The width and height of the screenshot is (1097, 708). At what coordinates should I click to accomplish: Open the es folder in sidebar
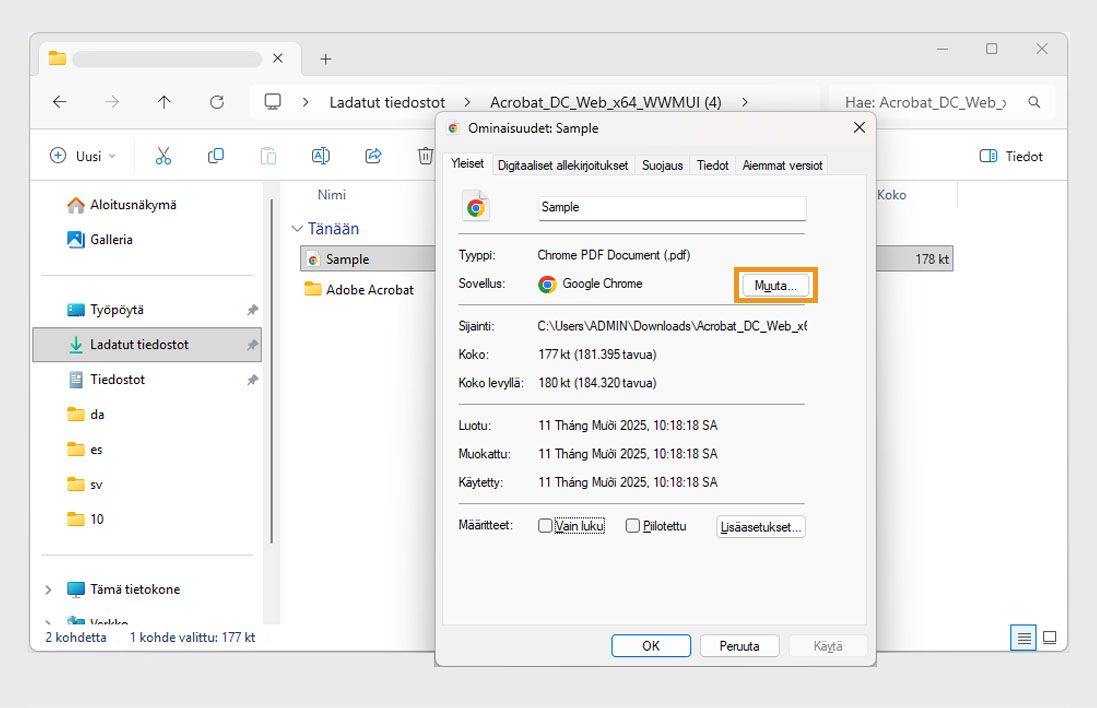(85, 450)
